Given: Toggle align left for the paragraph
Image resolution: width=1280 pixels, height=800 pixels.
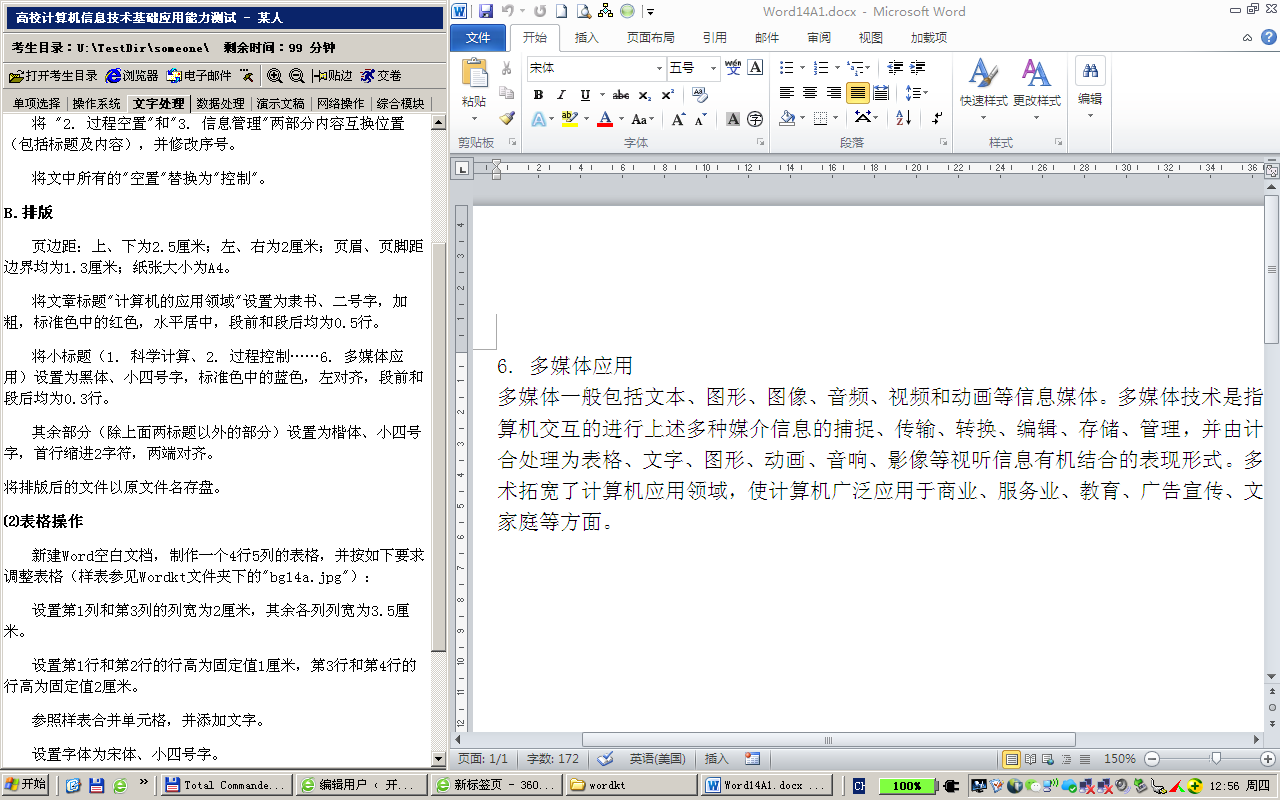Looking at the screenshot, I should pos(787,93).
